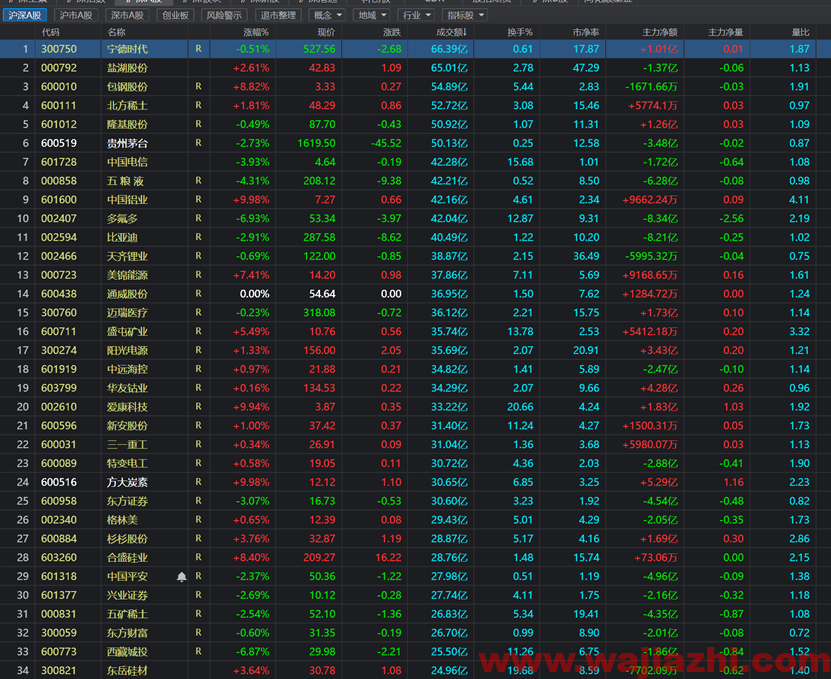Click change value +9.98% for 中国铝业

click(x=251, y=200)
